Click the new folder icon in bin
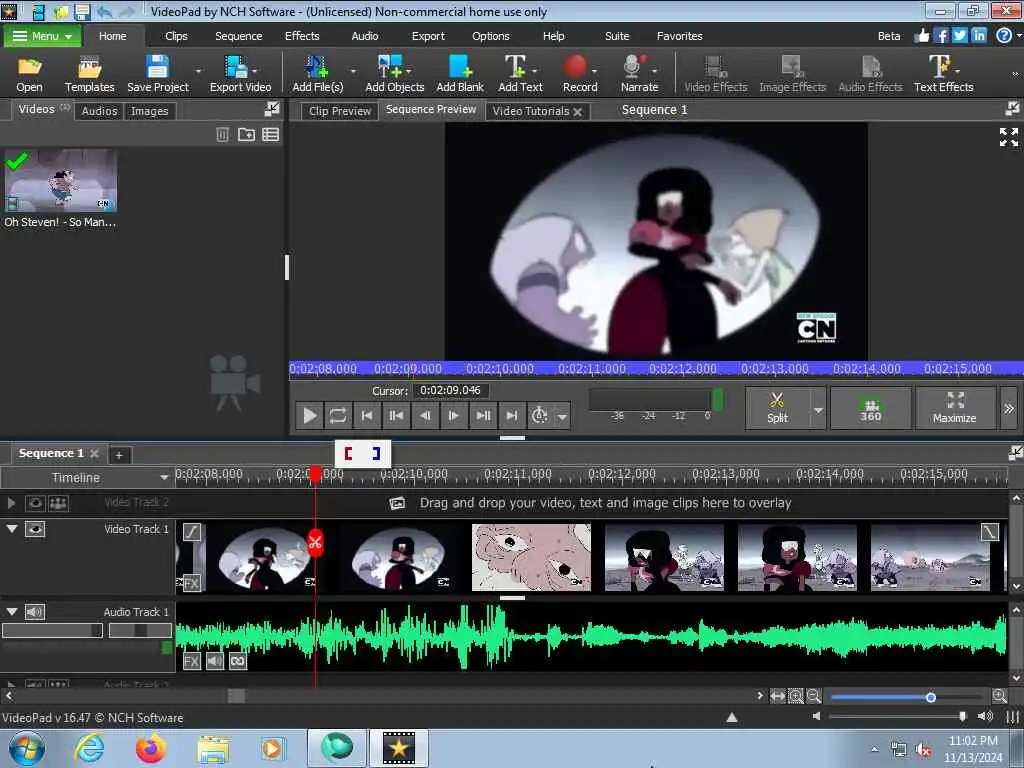Screen dimensions: 1024x768 pos(246,135)
